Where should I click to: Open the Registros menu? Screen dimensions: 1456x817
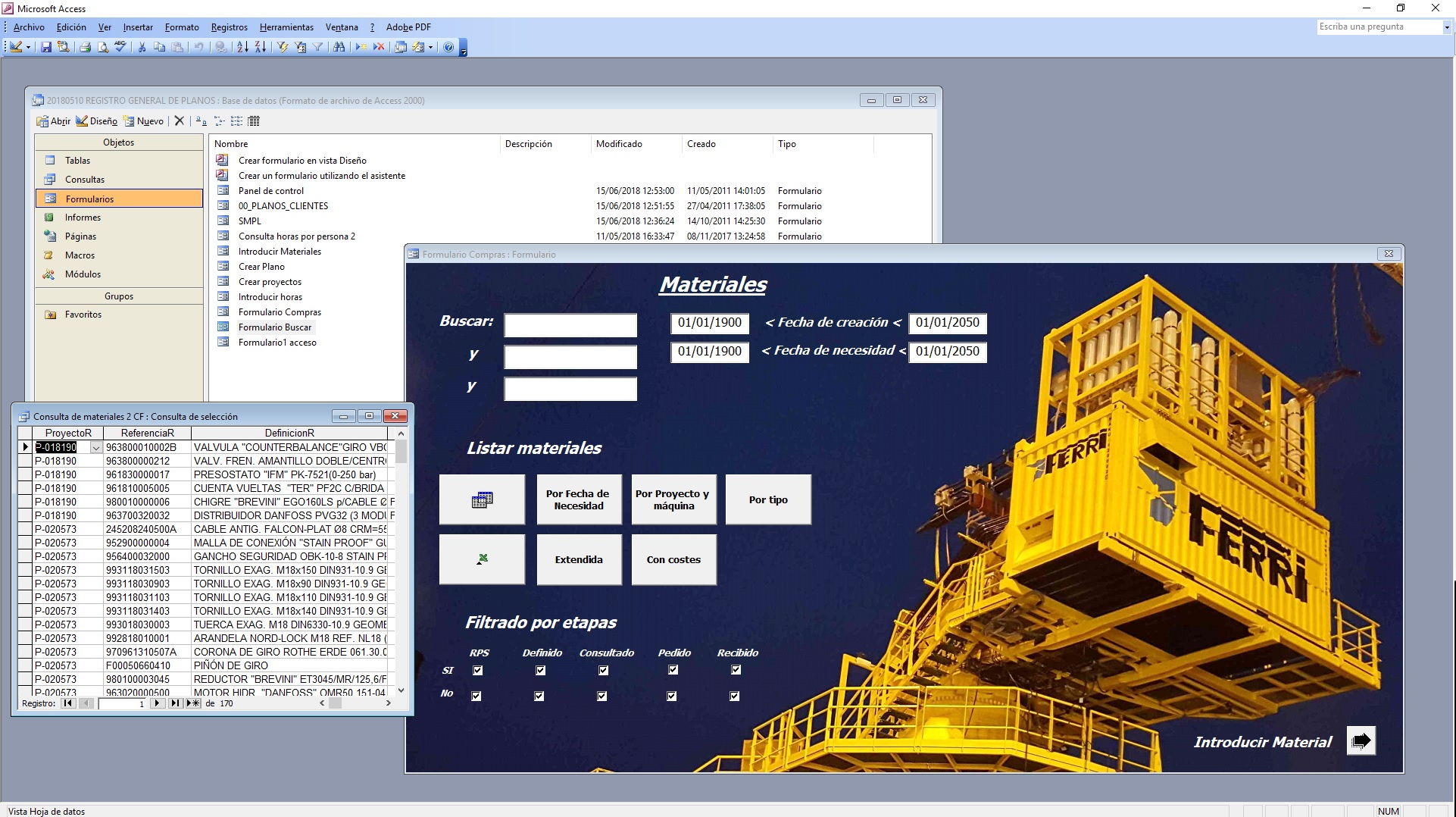tap(230, 27)
